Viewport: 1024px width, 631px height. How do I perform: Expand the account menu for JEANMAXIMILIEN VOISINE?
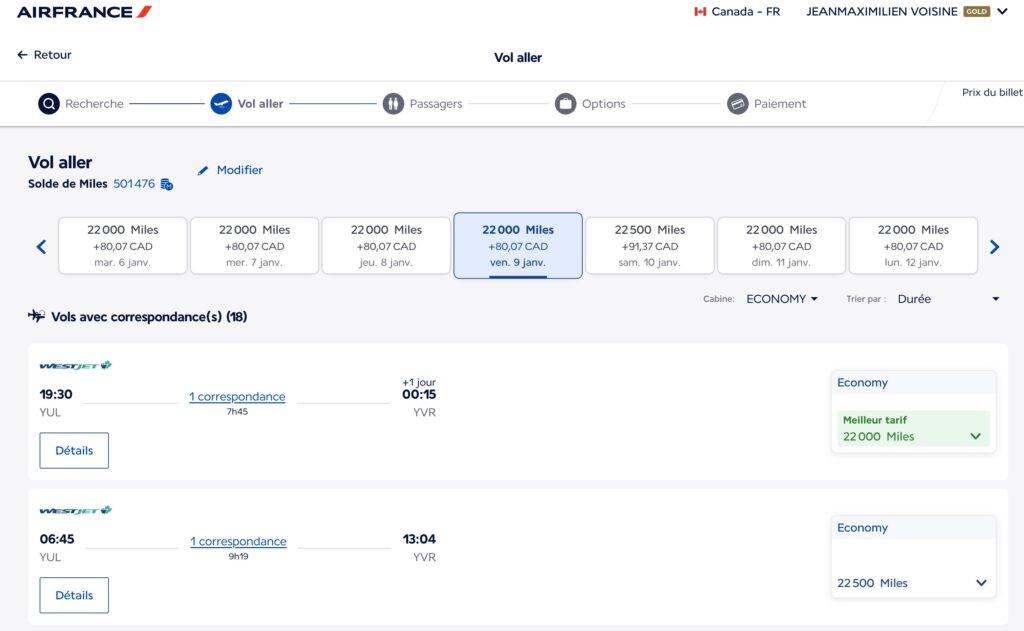[1002, 12]
